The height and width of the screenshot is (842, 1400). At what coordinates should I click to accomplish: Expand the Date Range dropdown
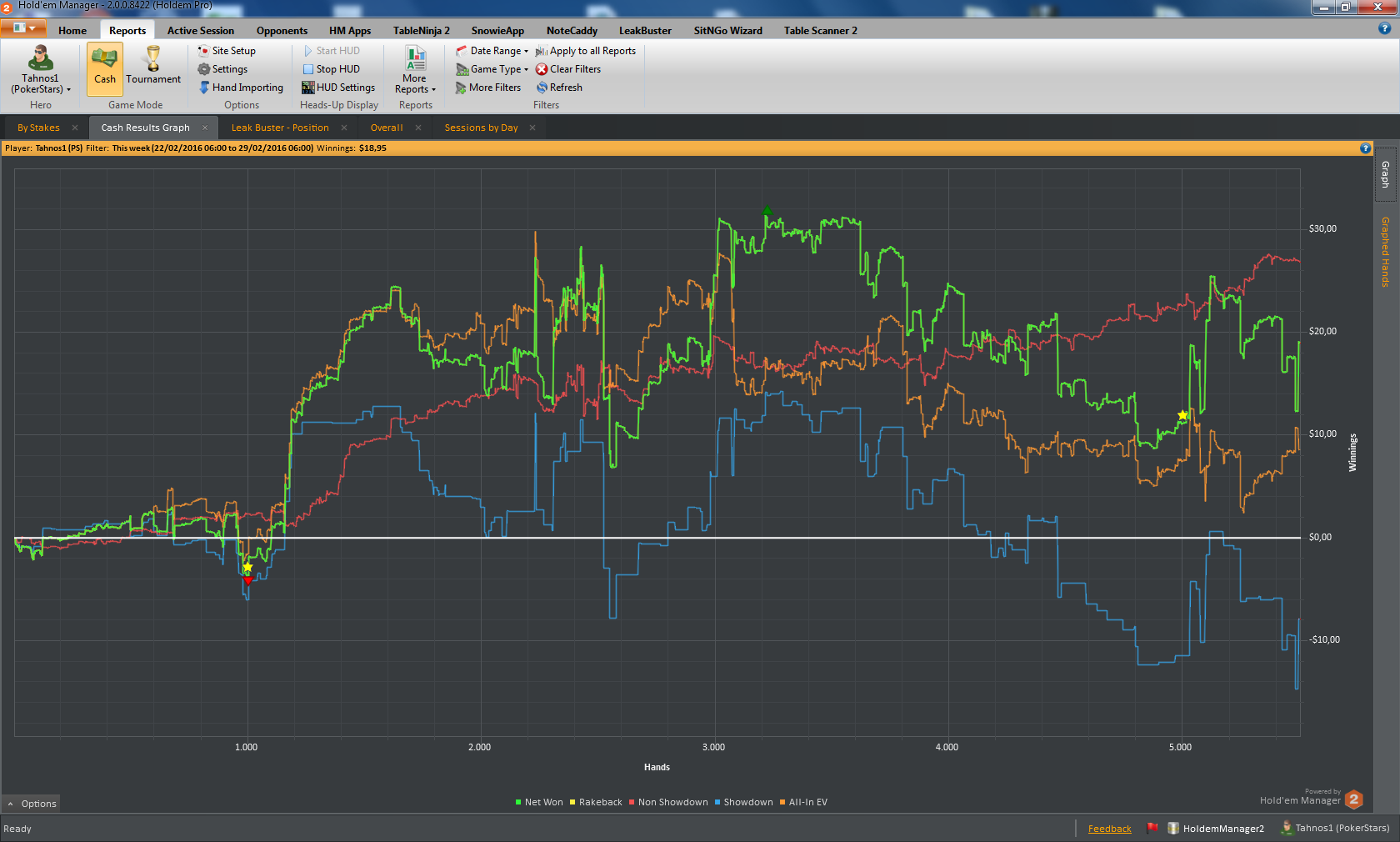pyautogui.click(x=492, y=51)
